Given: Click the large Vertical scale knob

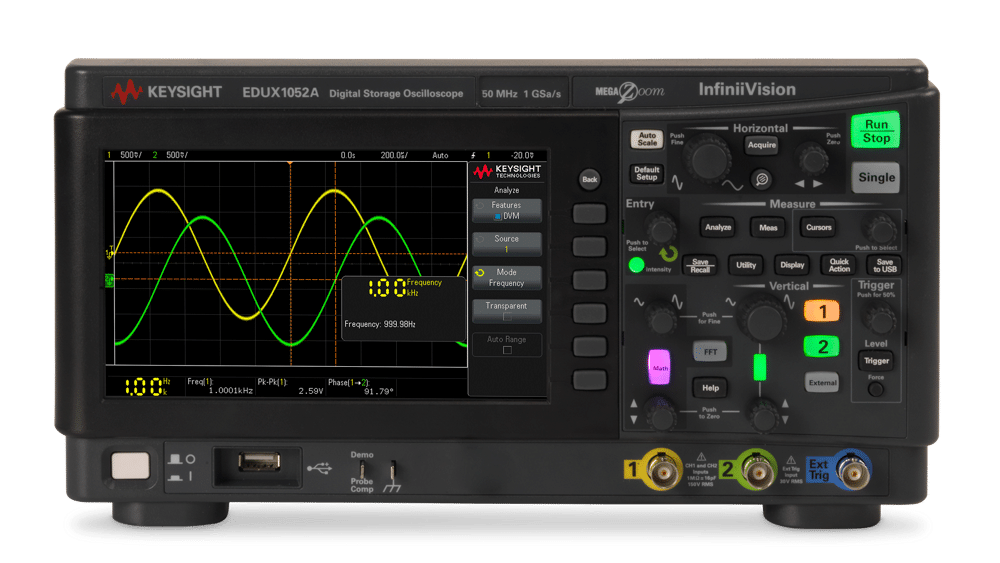Looking at the screenshot, I should tap(762, 319).
